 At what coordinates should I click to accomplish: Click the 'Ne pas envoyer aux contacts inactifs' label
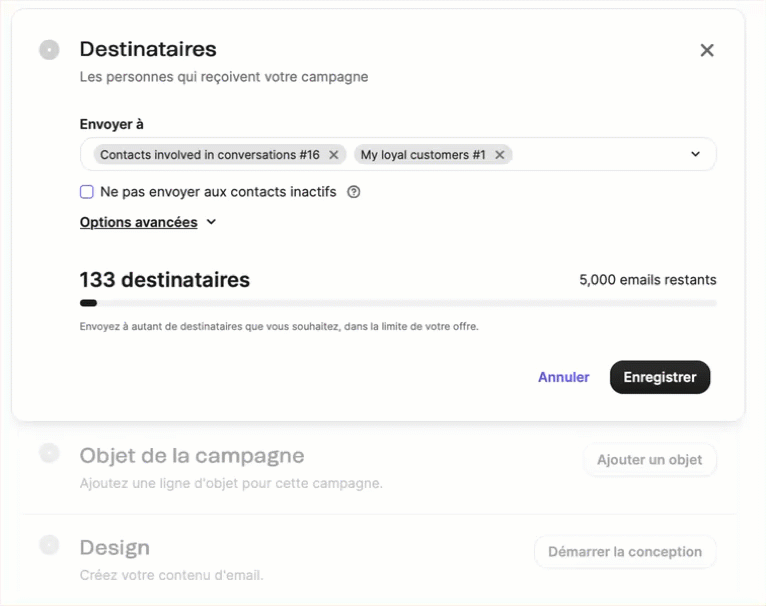[x=218, y=192]
